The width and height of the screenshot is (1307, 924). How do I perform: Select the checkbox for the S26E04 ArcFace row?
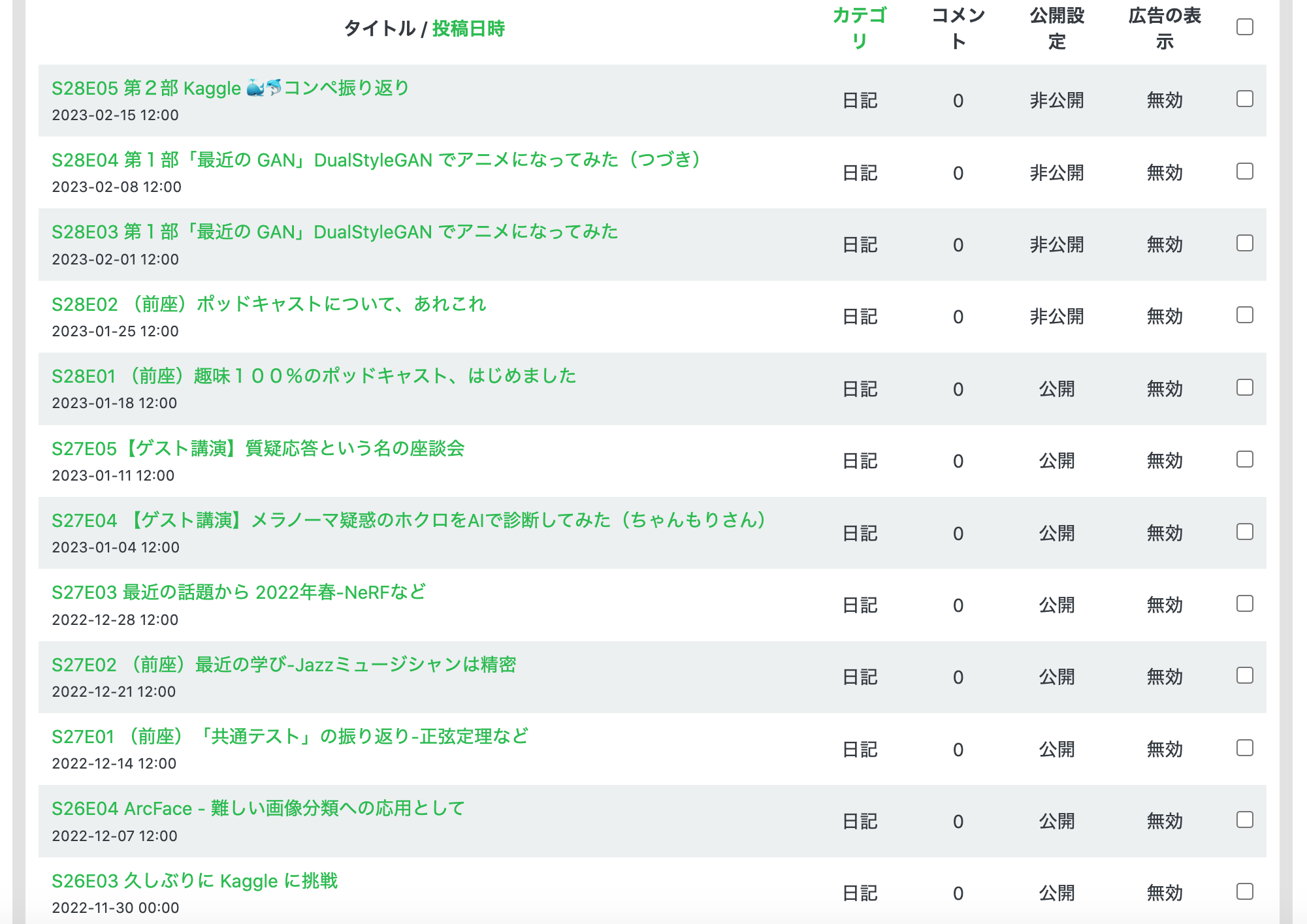[1244, 820]
